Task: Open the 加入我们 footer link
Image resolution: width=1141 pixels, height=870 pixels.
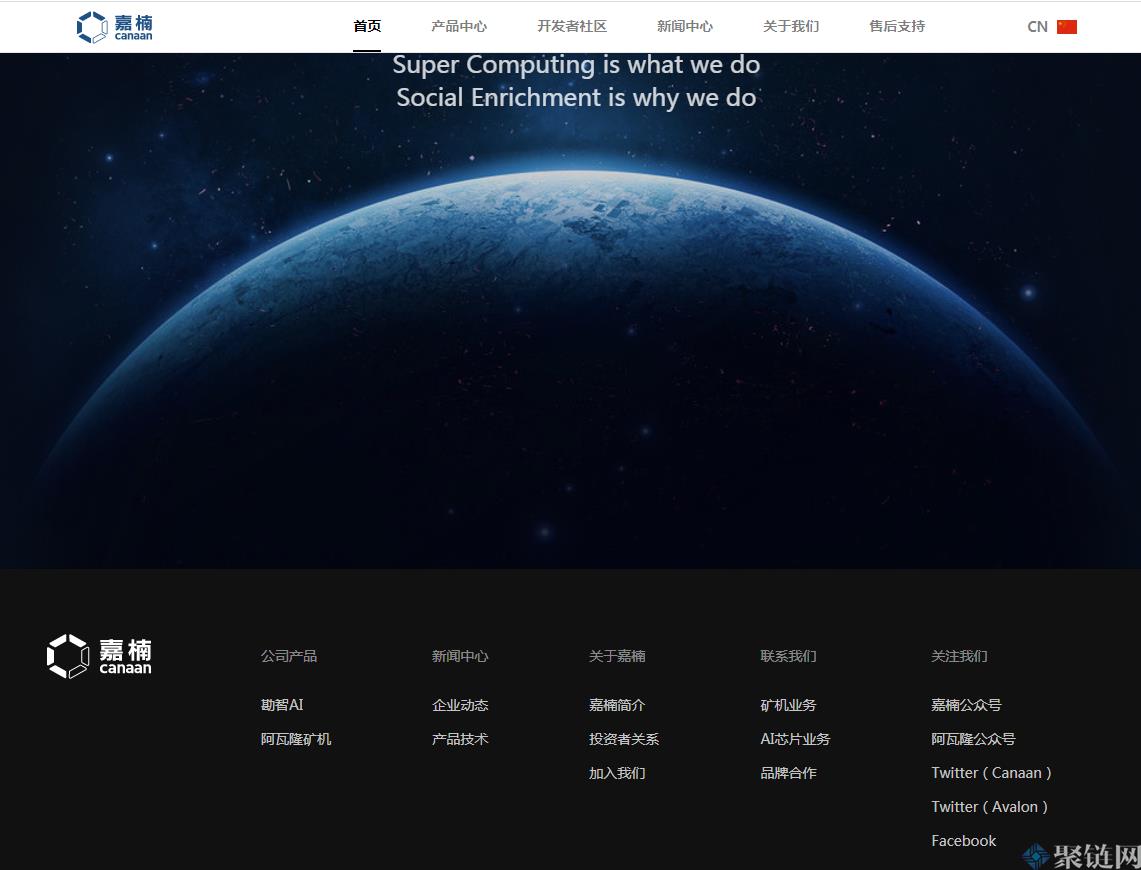Action: pyautogui.click(x=616, y=773)
